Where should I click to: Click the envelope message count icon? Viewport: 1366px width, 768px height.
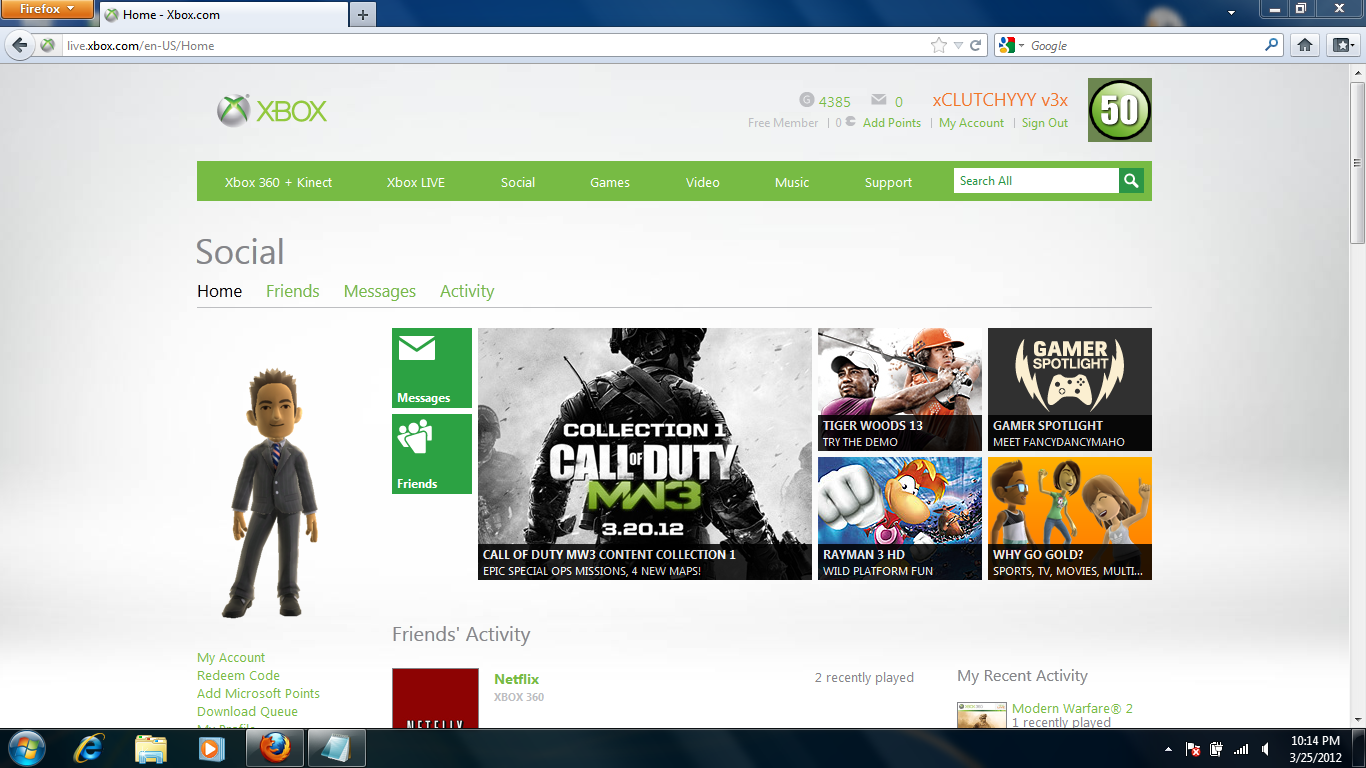(879, 100)
